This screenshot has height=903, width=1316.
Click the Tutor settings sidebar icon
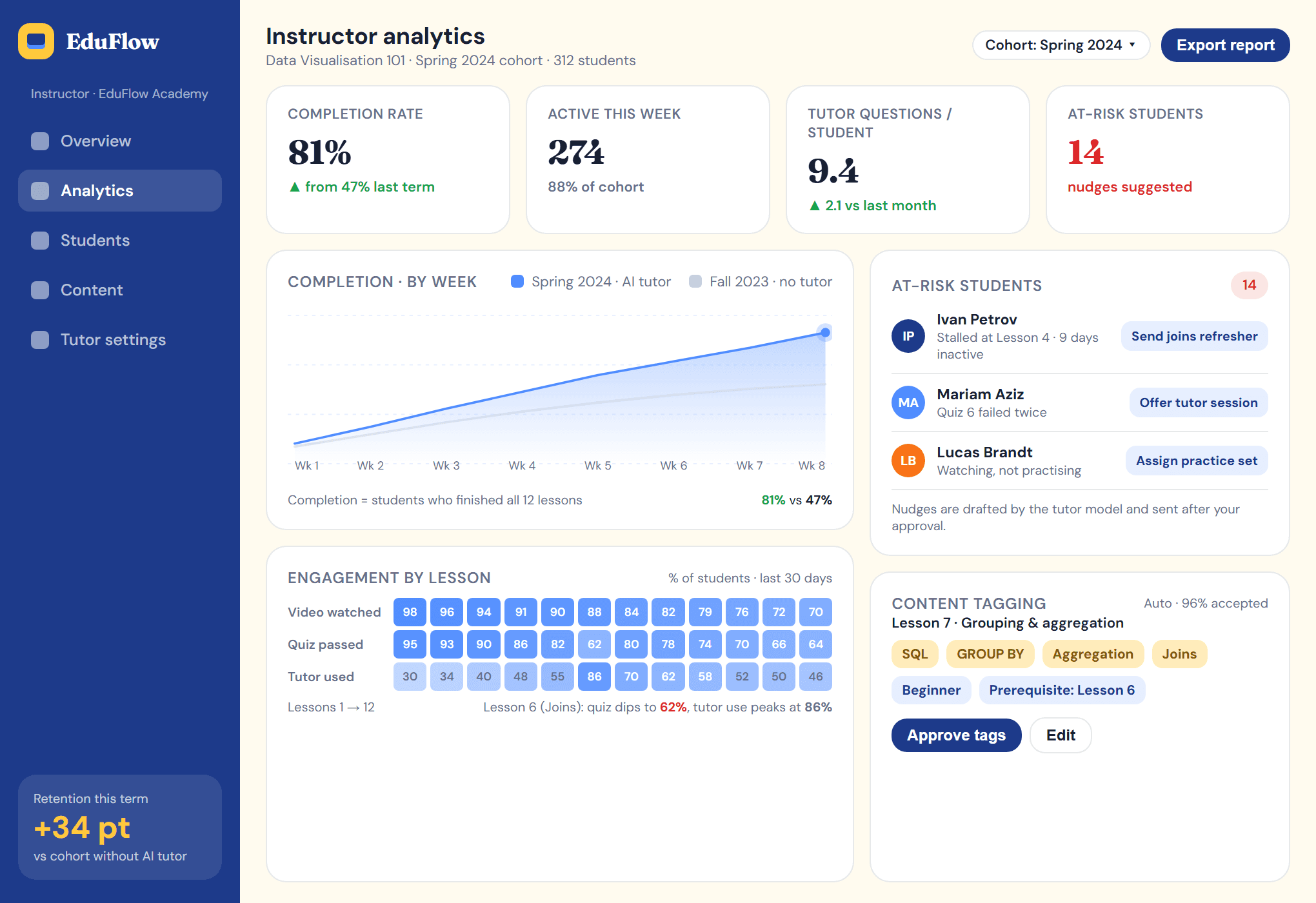(x=40, y=340)
